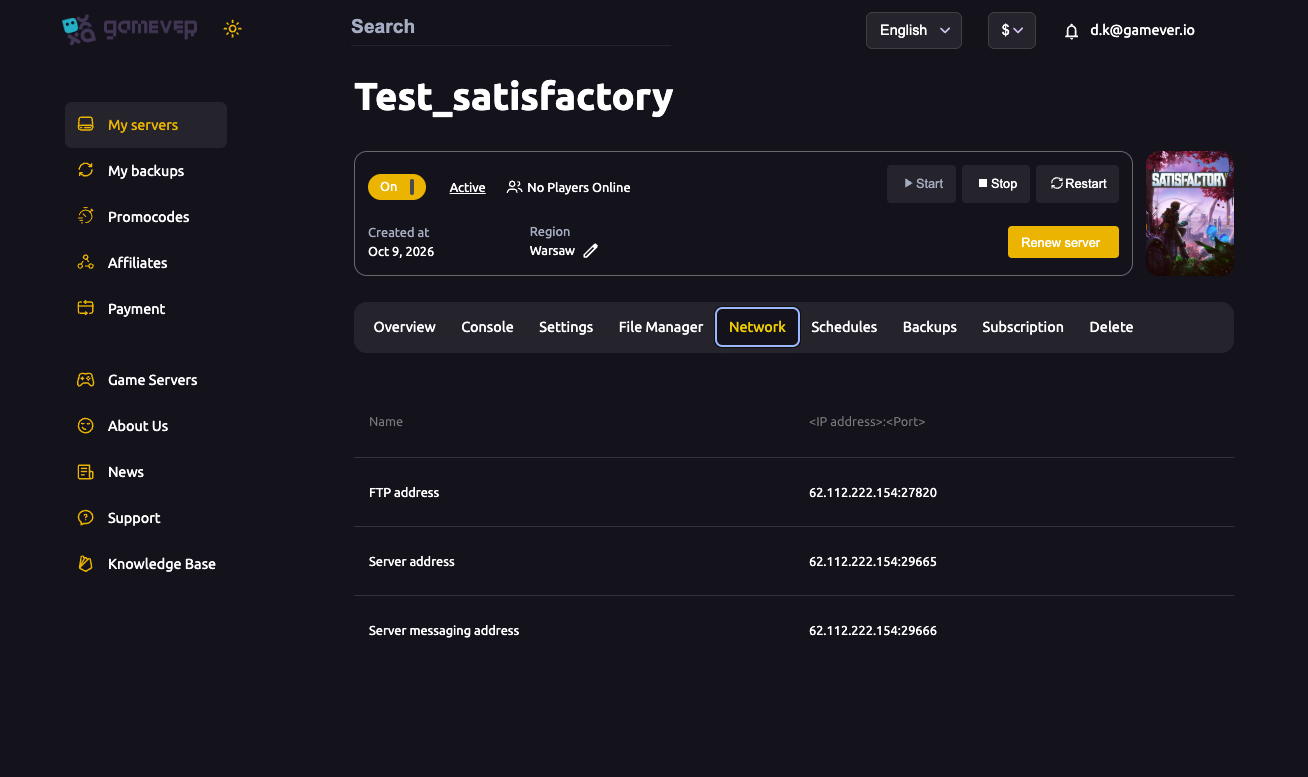Open the Delete tab

coord(1111,327)
